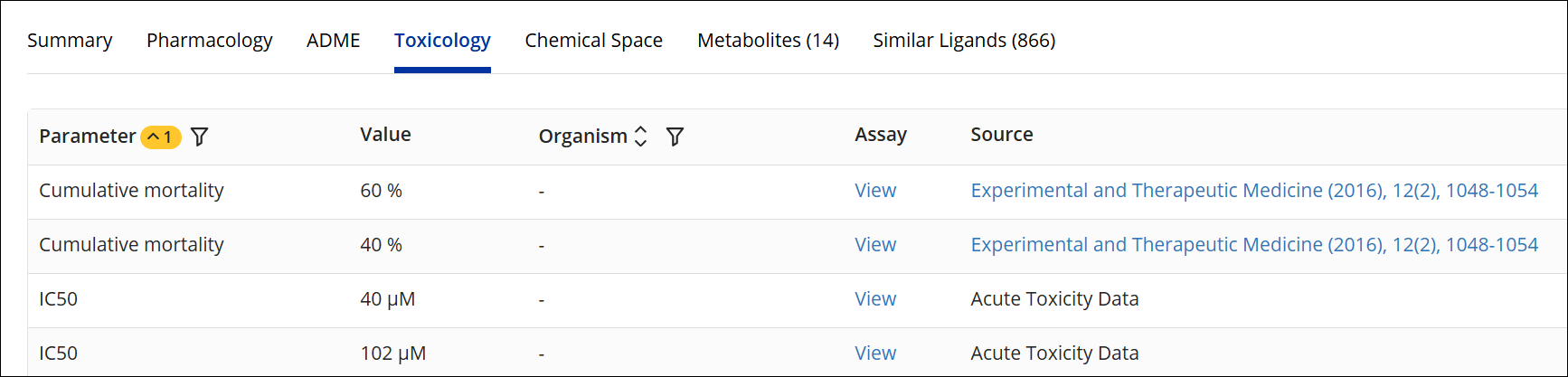Open the Pharmacology tab
This screenshot has width=1568, height=377.
tap(209, 41)
